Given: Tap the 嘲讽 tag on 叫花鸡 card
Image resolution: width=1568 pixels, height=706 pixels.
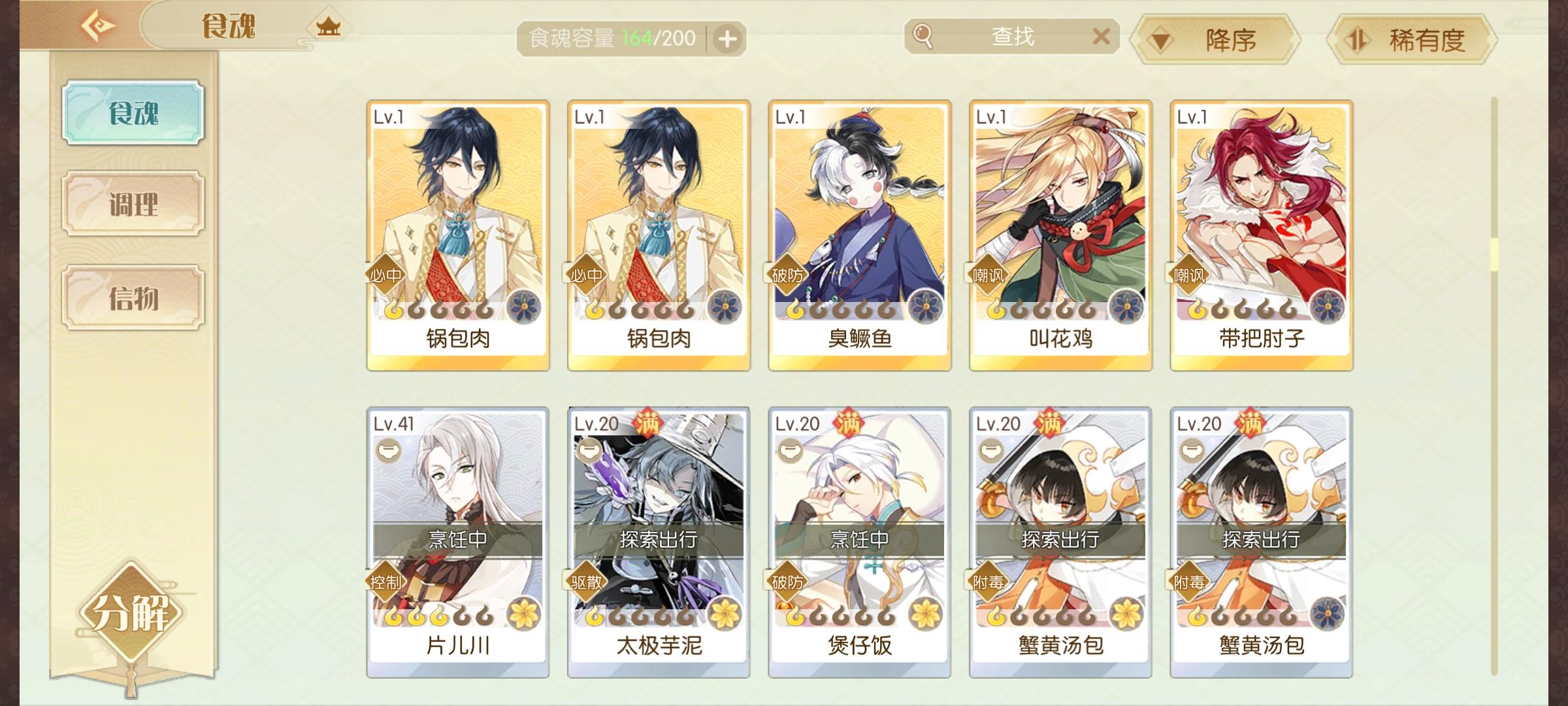Looking at the screenshot, I should click(988, 275).
